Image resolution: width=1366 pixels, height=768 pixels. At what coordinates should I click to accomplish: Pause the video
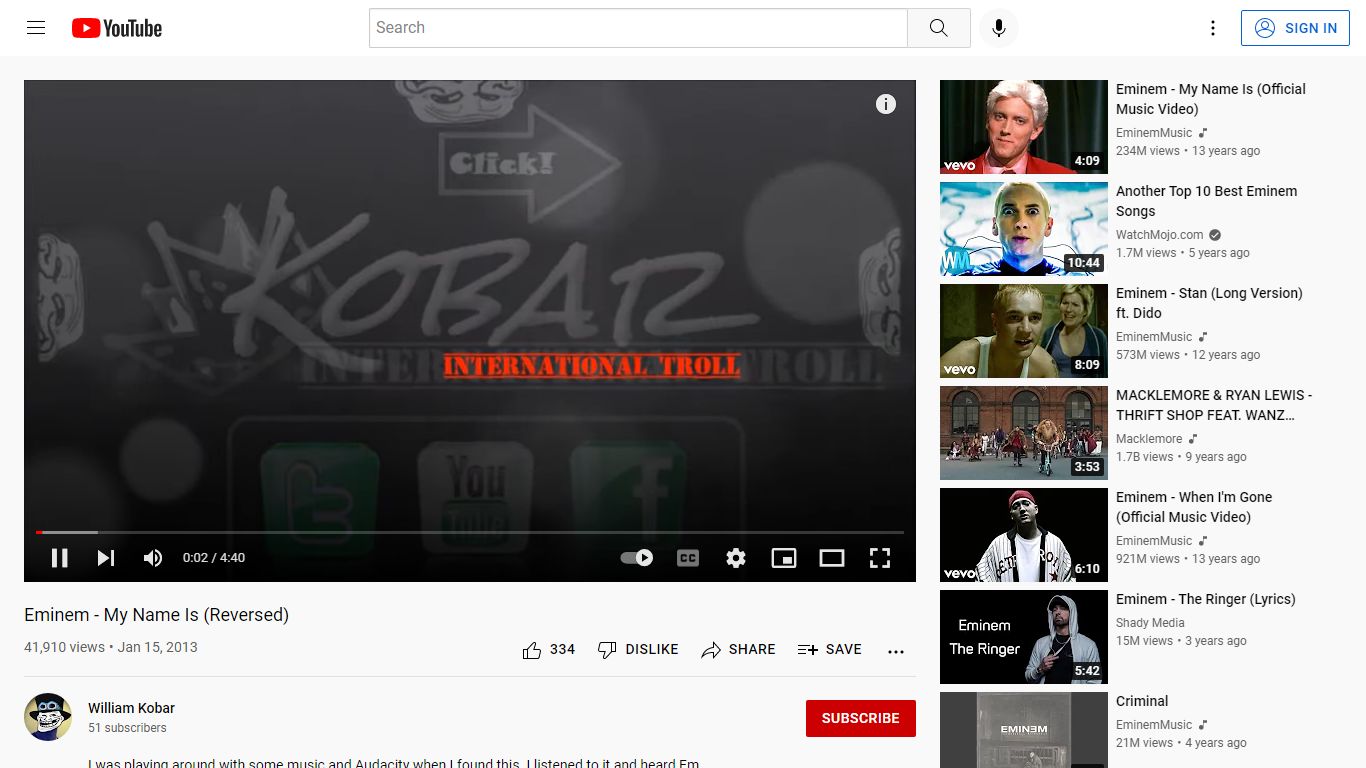tap(60, 558)
